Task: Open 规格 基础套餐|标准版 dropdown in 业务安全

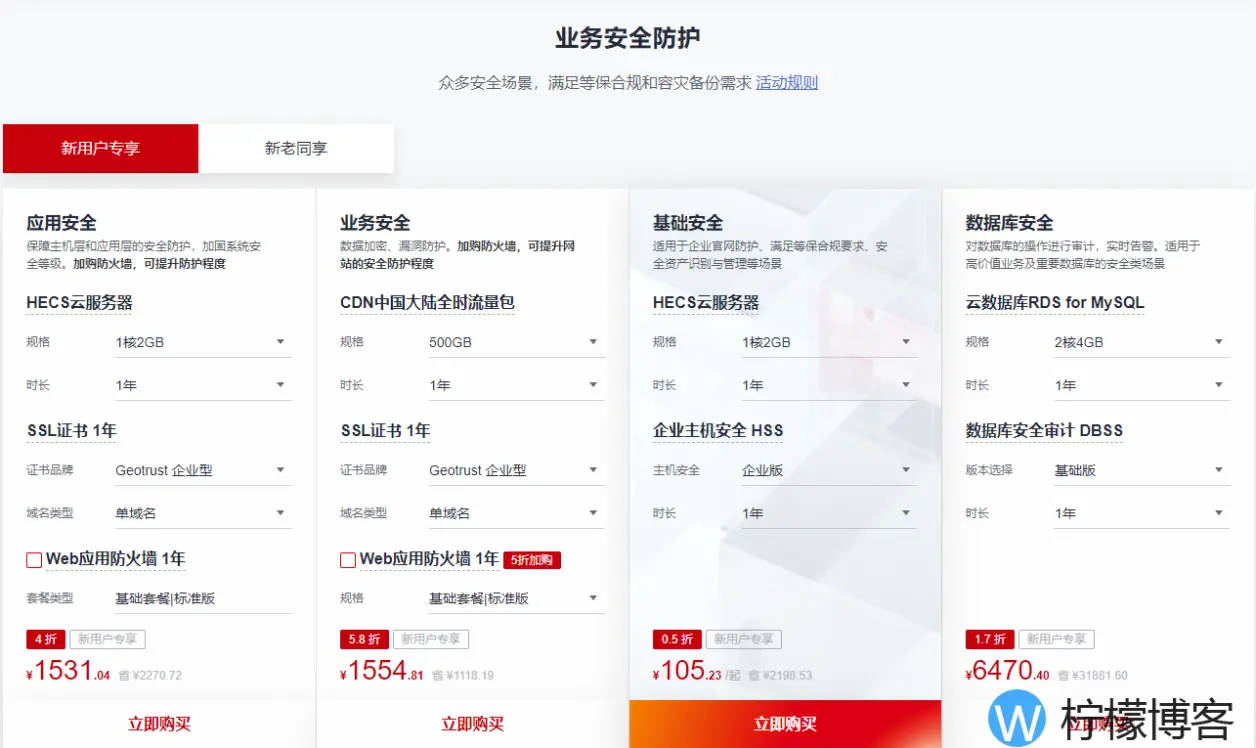Action: coord(517,598)
